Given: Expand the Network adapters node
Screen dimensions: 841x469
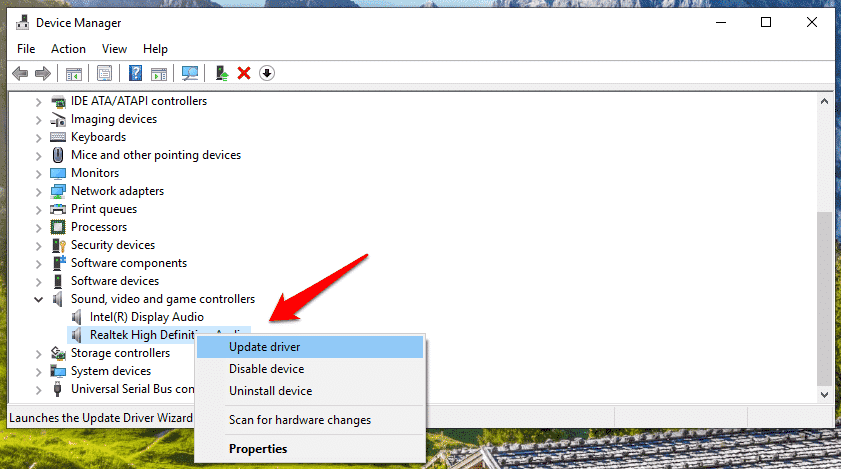Looking at the screenshot, I should [x=38, y=192].
